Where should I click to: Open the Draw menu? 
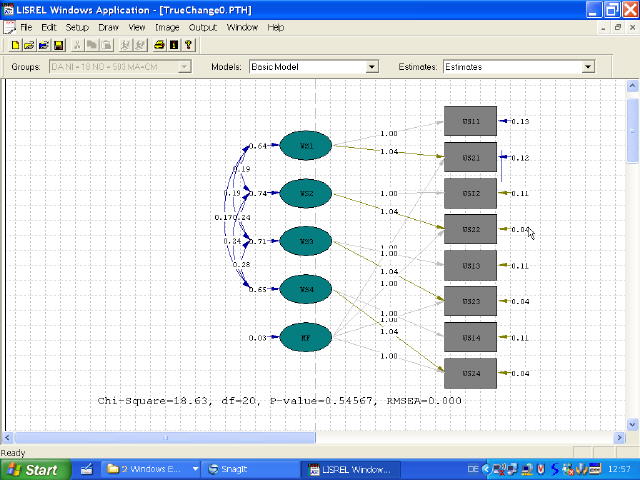[x=108, y=27]
